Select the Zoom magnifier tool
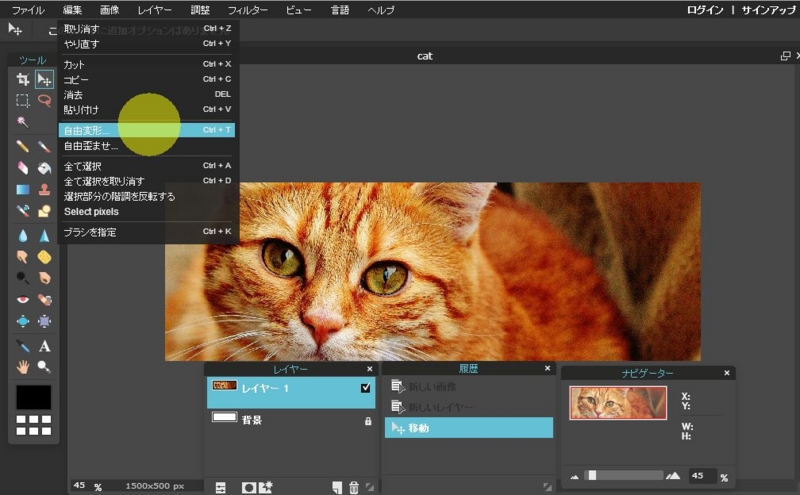 click(x=44, y=367)
